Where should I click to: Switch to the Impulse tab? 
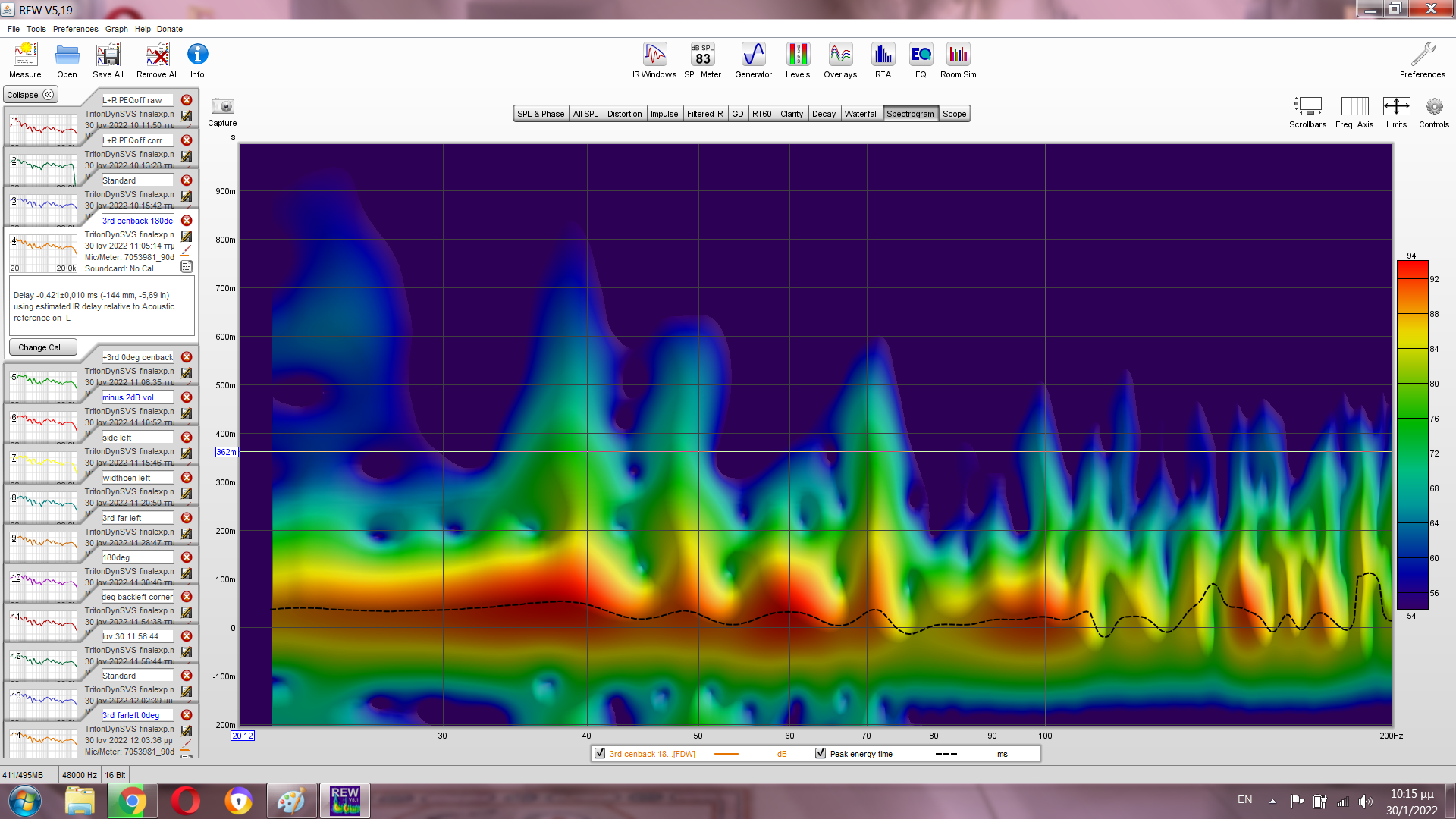coord(664,114)
